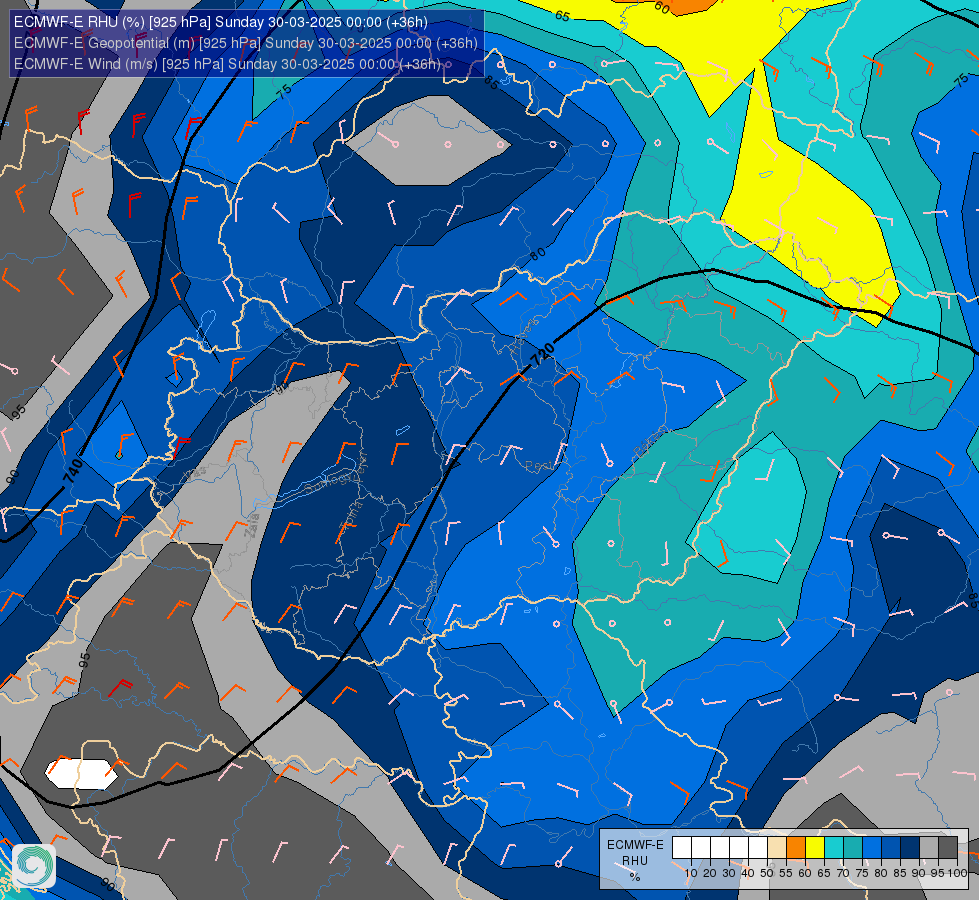Viewport: 979px width, 900px height.
Task: Pick the navy 85-90 legend swatch
Action: point(910,848)
